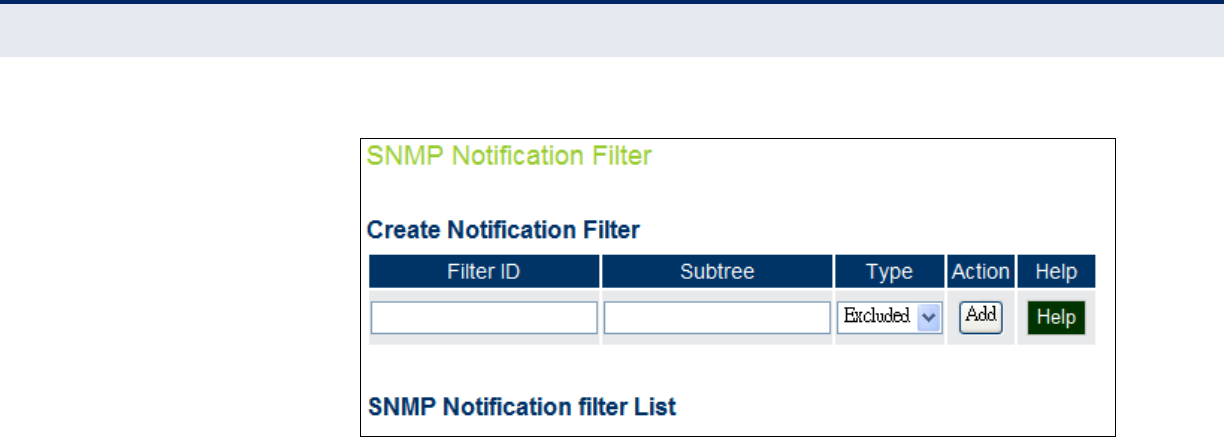Click the Action column header
Image resolution: width=1224 pixels, height=437 pixels.
(x=981, y=271)
